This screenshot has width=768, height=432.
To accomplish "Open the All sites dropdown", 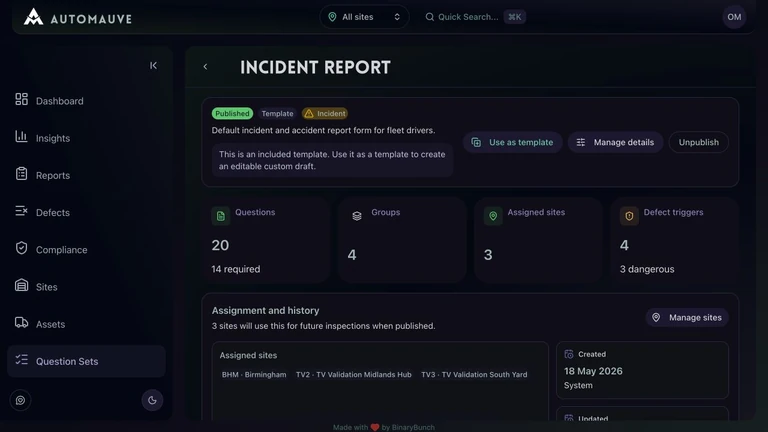I will (x=364, y=17).
